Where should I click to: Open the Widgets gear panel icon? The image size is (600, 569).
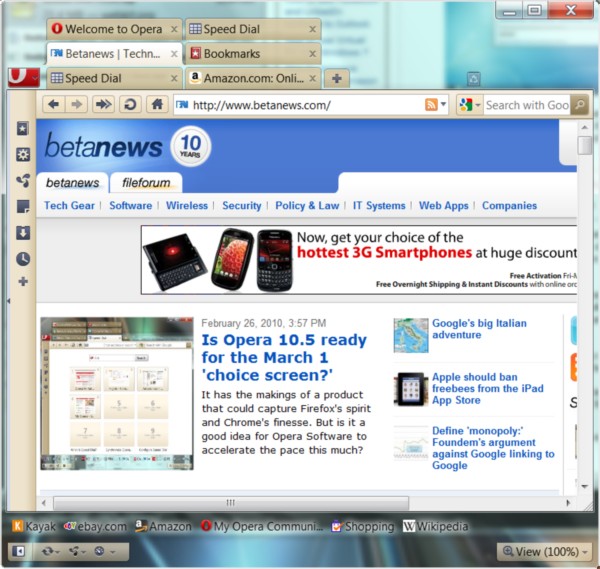[x=23, y=155]
